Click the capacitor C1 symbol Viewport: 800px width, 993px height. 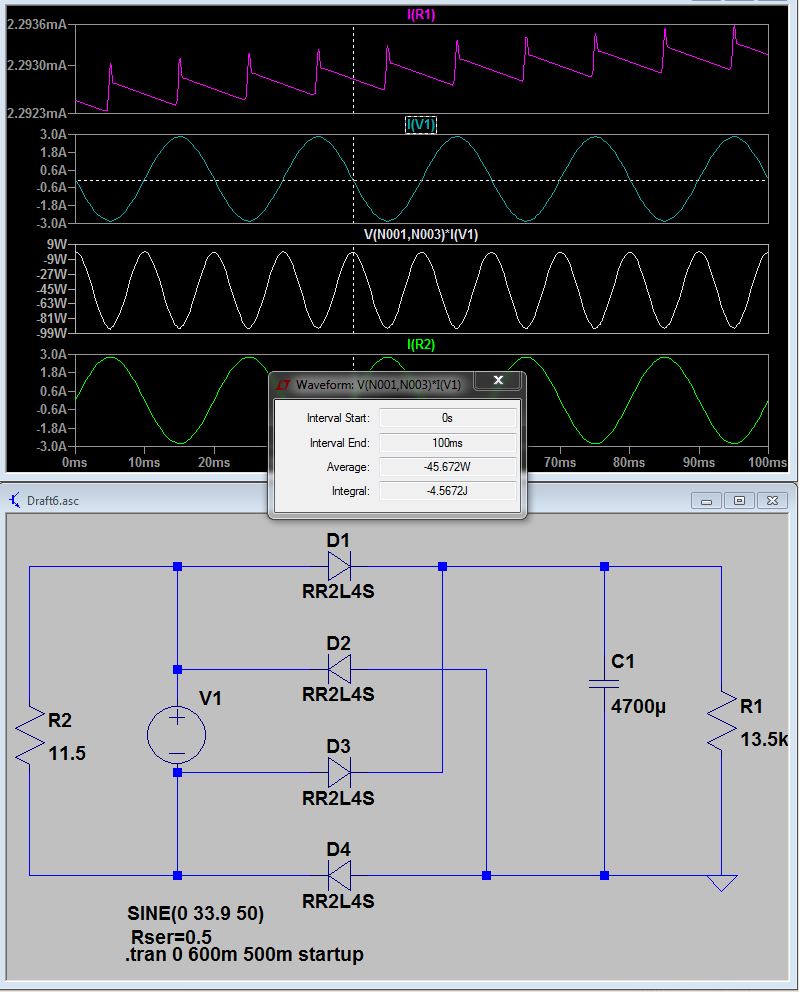pos(604,683)
